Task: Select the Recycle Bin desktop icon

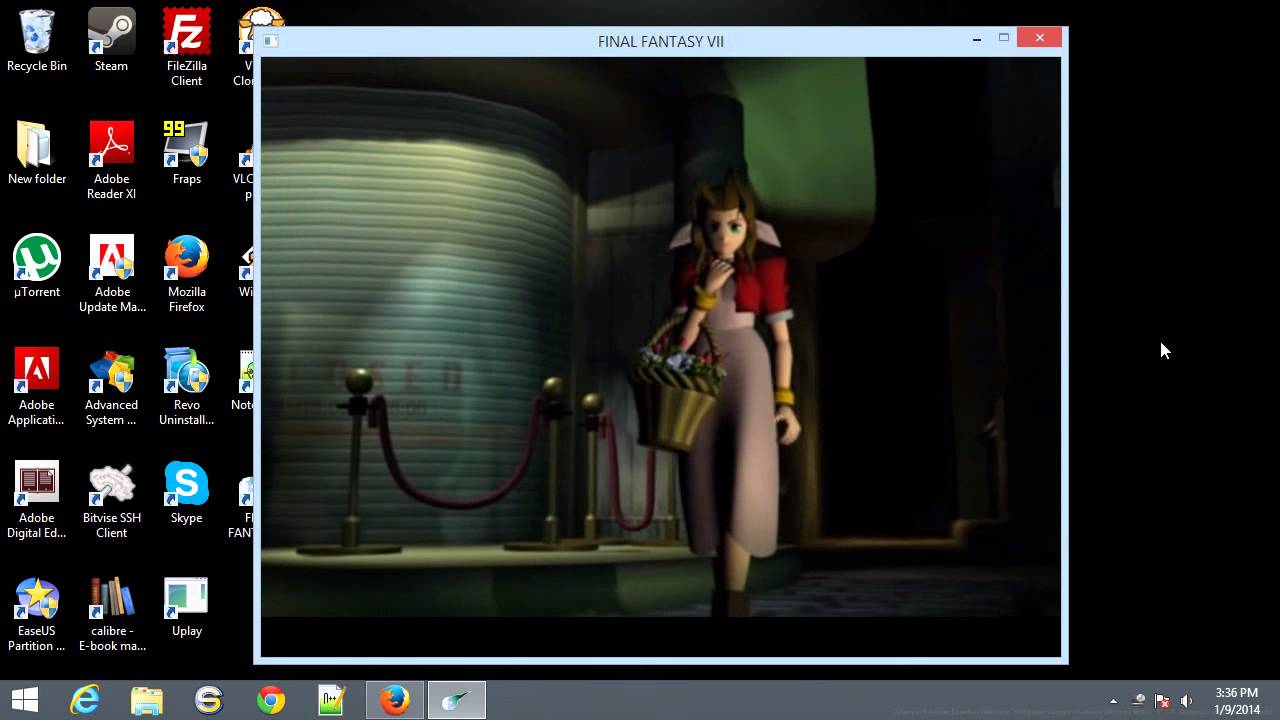Action: 37,41
